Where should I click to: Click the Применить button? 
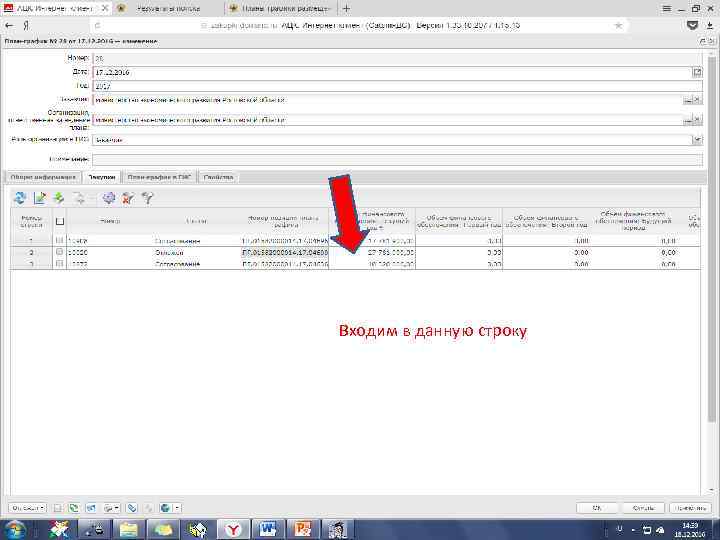(x=691, y=508)
